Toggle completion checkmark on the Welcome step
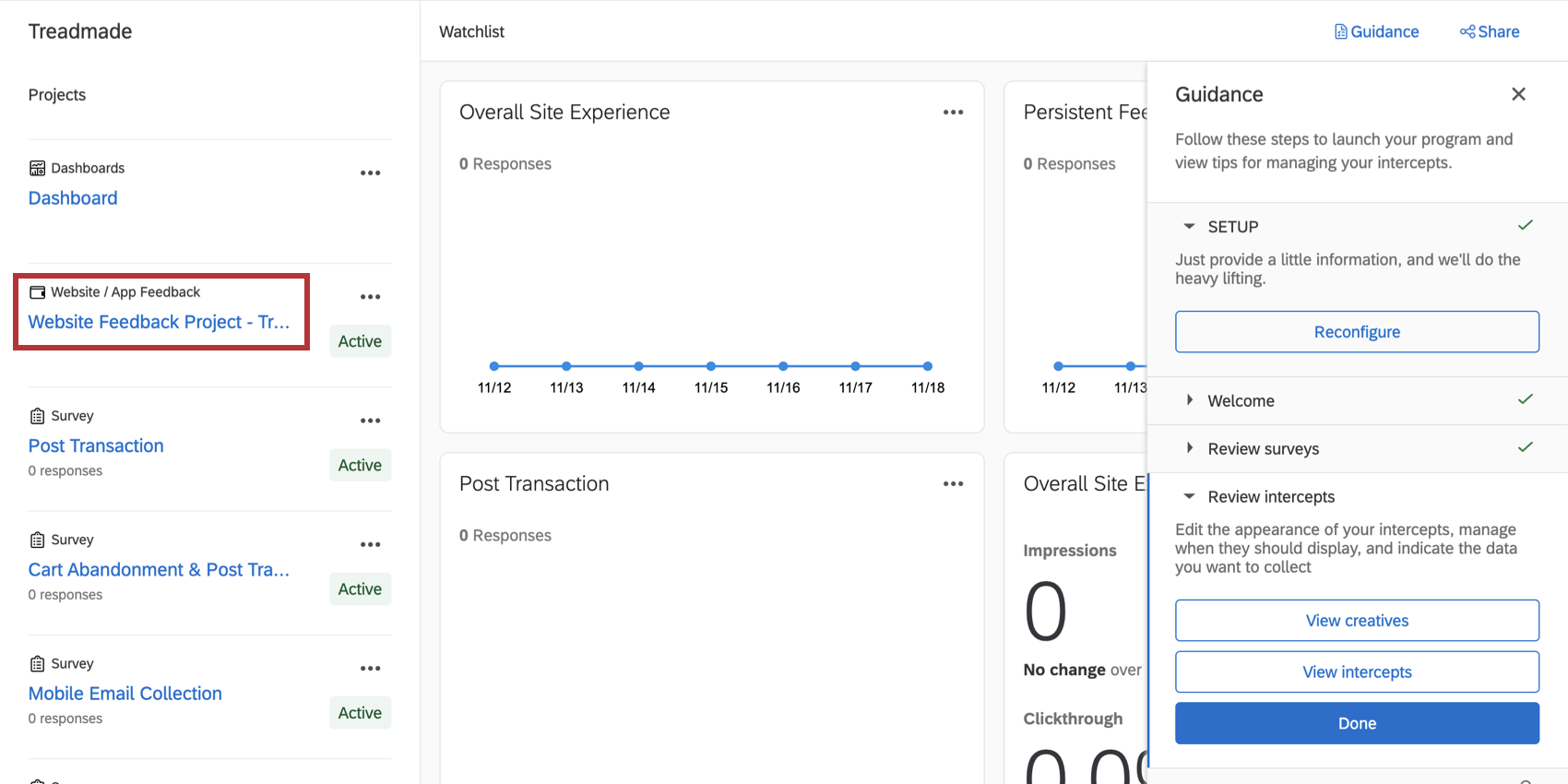Image resolution: width=1568 pixels, height=784 pixels. click(x=1525, y=398)
